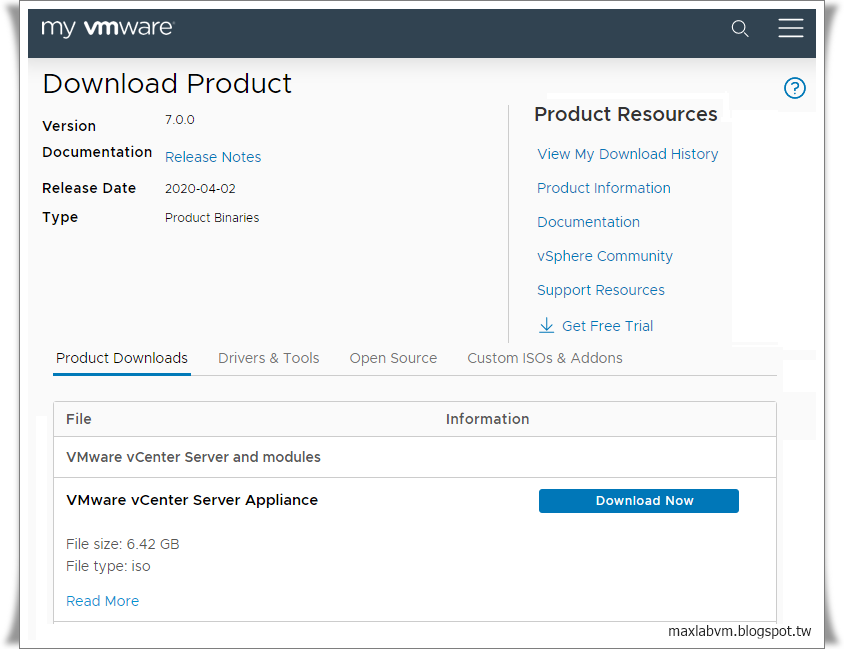
Task: Expand the Read More details
Action: [x=102, y=601]
